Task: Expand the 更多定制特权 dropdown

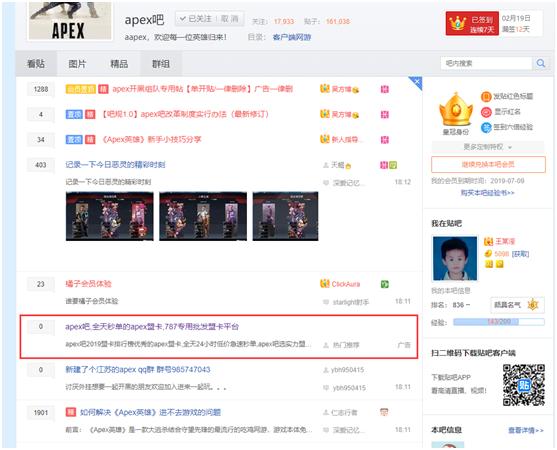Action: (488, 147)
